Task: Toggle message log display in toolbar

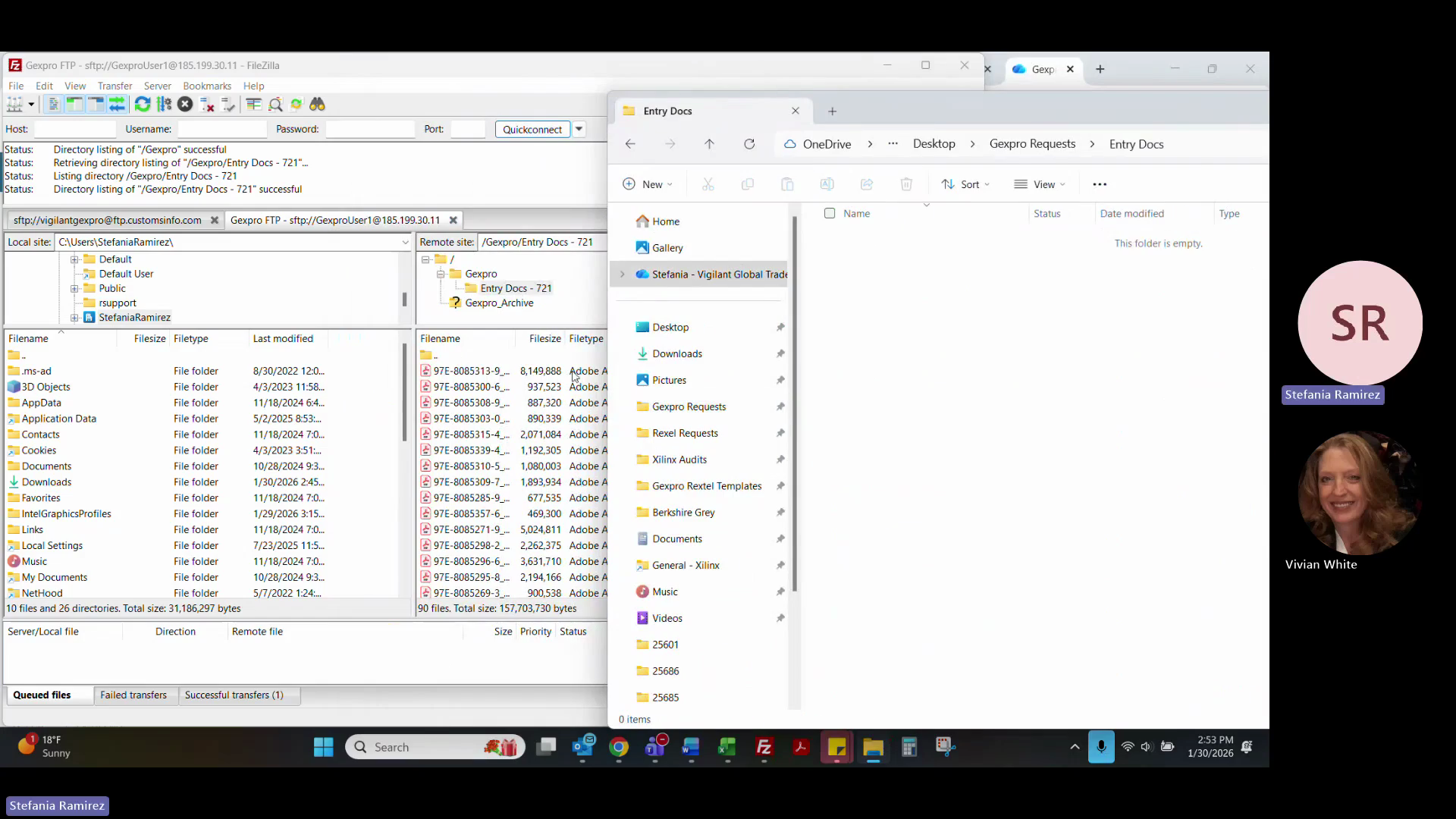Action: (x=53, y=105)
